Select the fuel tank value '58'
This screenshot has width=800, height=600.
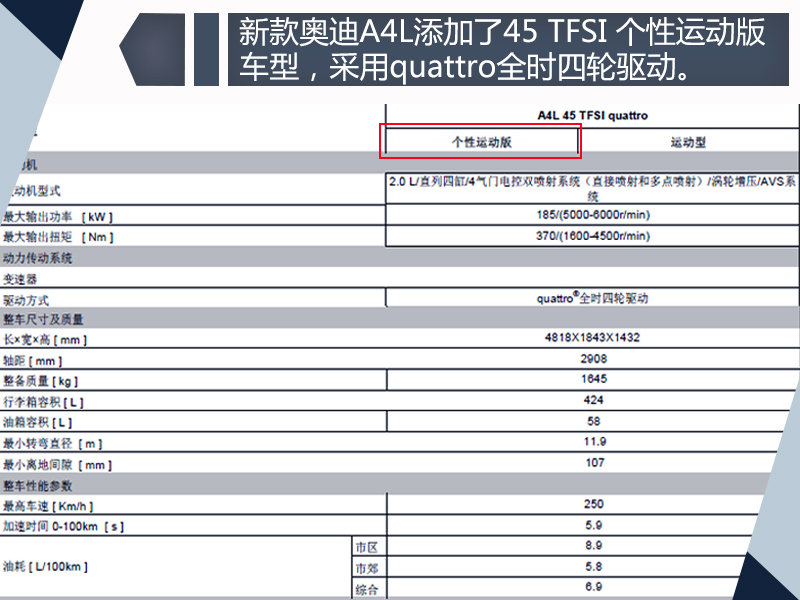[x=594, y=421]
